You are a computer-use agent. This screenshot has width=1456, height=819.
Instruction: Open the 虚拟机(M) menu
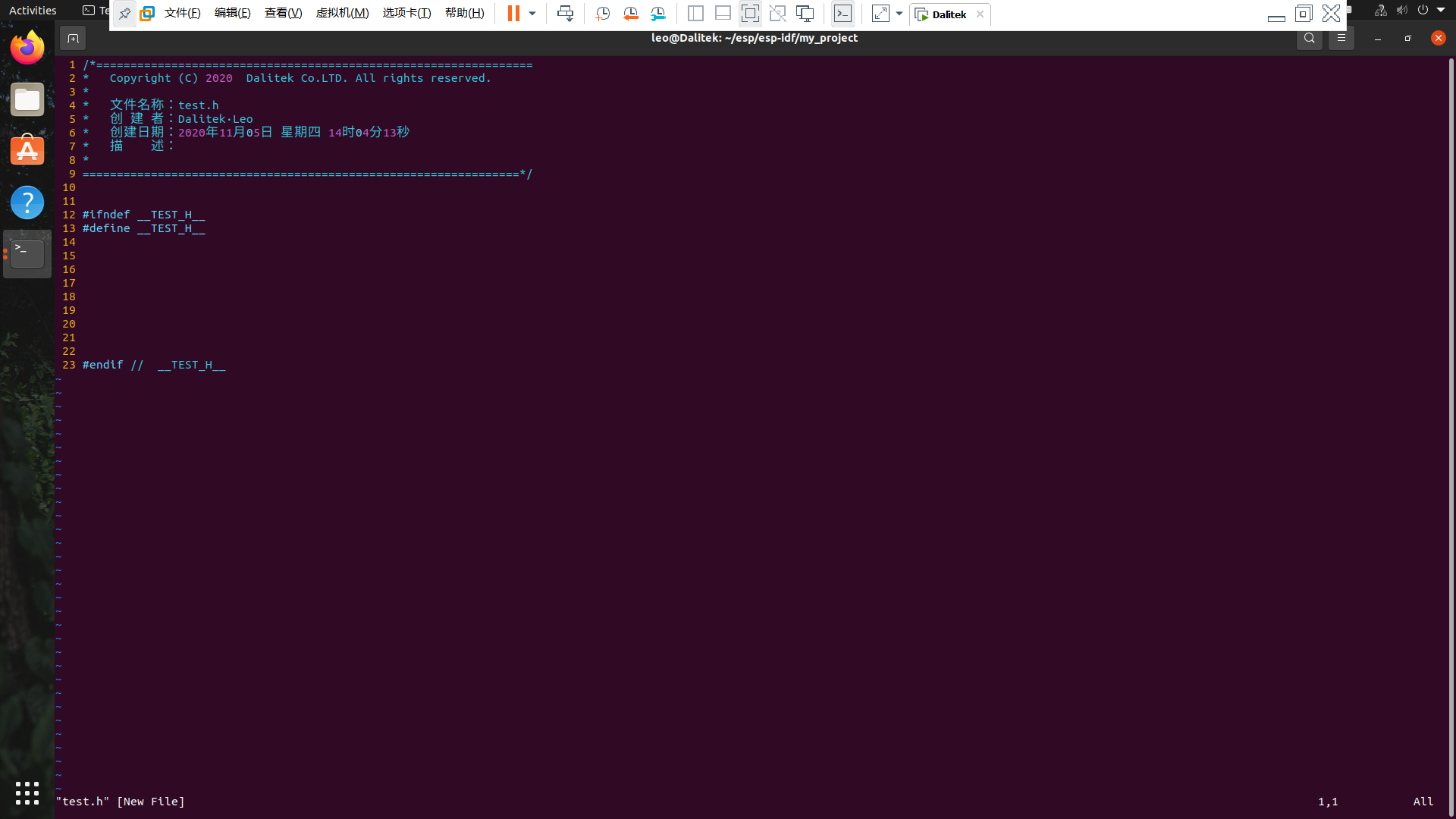click(x=342, y=14)
